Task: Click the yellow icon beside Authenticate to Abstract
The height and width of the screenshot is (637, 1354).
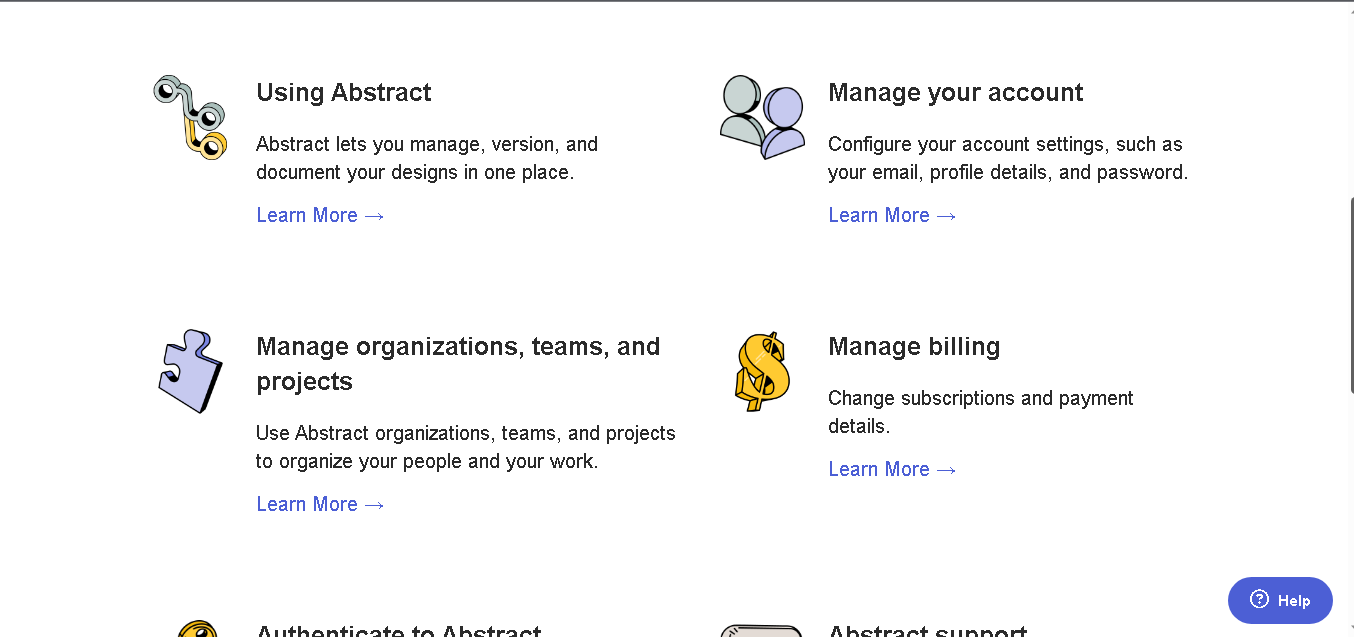Action: [197, 629]
